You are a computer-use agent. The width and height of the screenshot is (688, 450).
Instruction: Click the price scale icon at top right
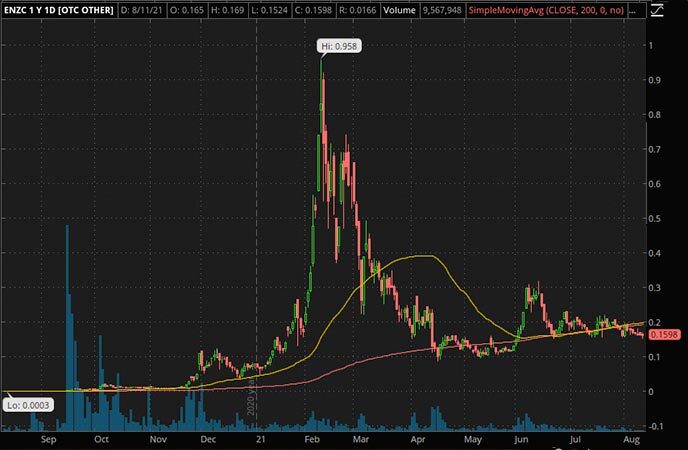click(657, 10)
